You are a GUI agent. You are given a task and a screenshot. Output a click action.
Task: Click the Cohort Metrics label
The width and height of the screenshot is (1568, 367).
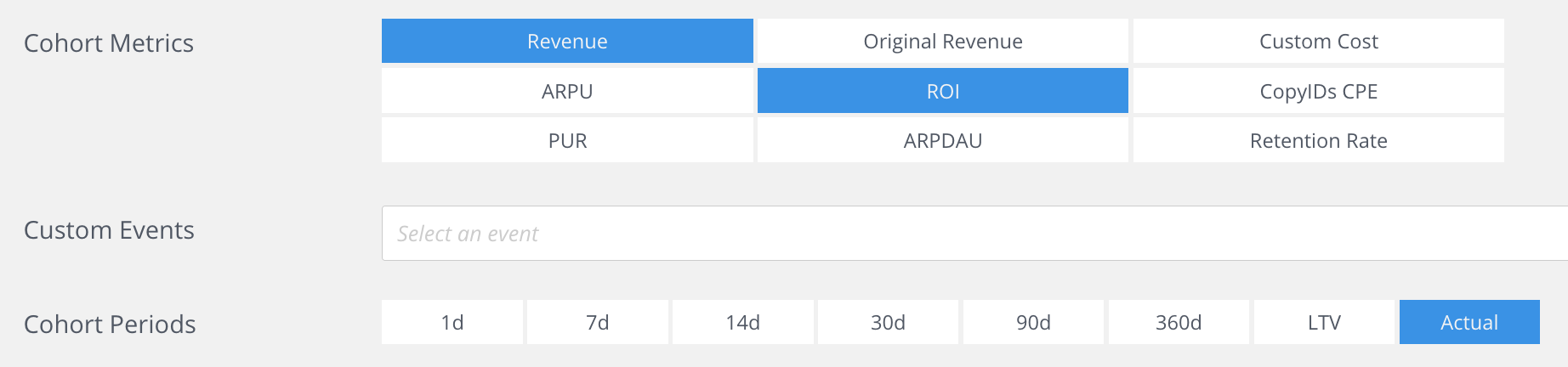[109, 43]
